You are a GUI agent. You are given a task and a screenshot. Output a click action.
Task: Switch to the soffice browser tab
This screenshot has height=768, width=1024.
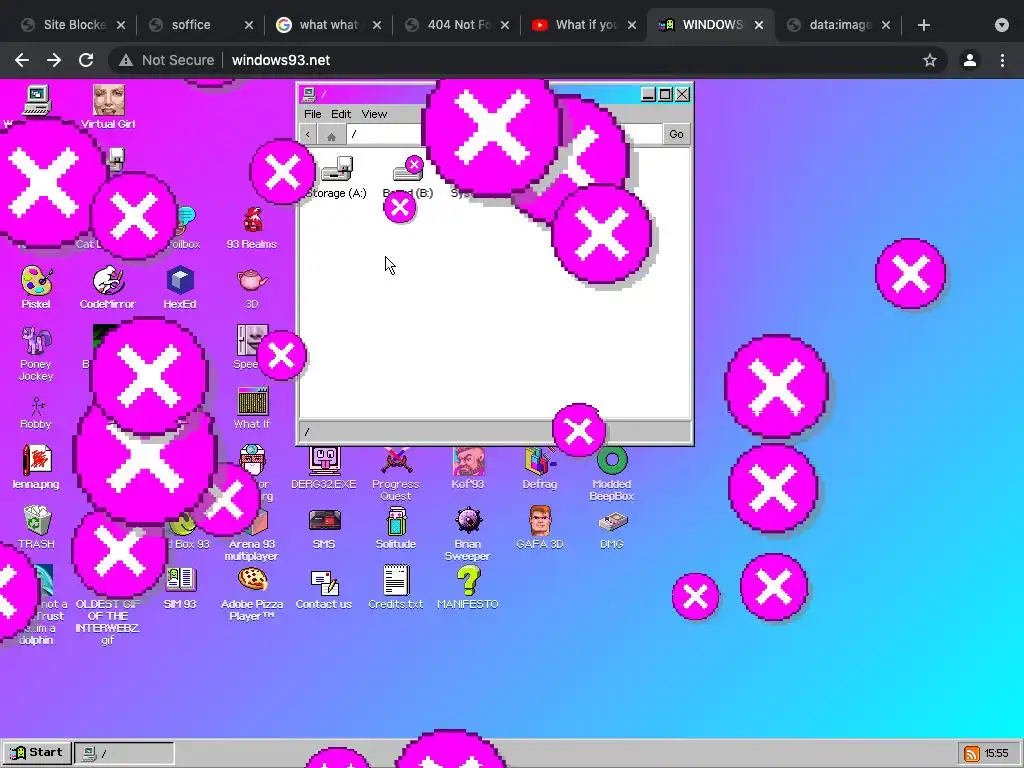pos(201,25)
